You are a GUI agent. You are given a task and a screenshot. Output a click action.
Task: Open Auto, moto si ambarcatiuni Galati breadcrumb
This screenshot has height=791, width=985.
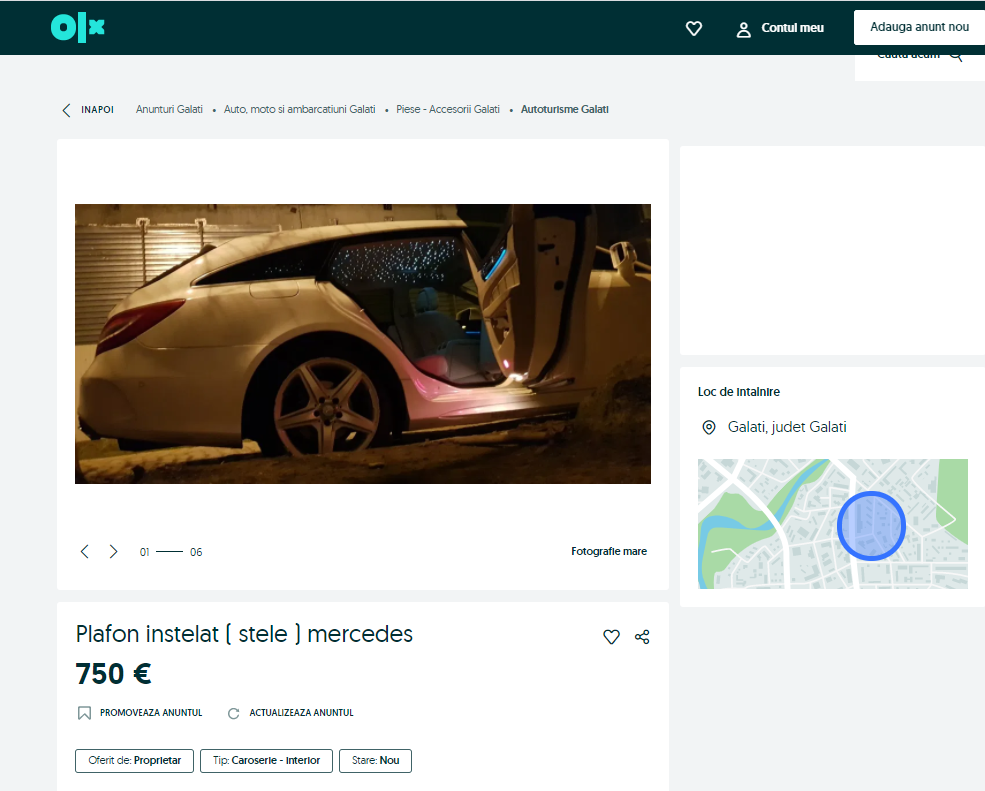pyautogui.click(x=299, y=110)
